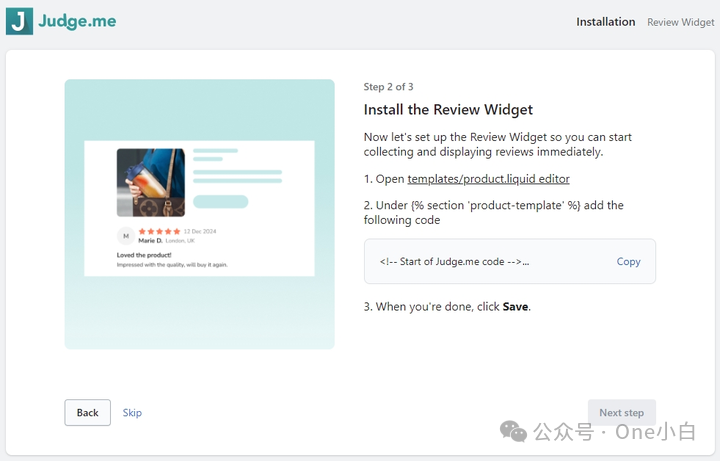Click the teal placeholder button in the preview
The height and width of the screenshot is (461, 720).
click(x=220, y=202)
